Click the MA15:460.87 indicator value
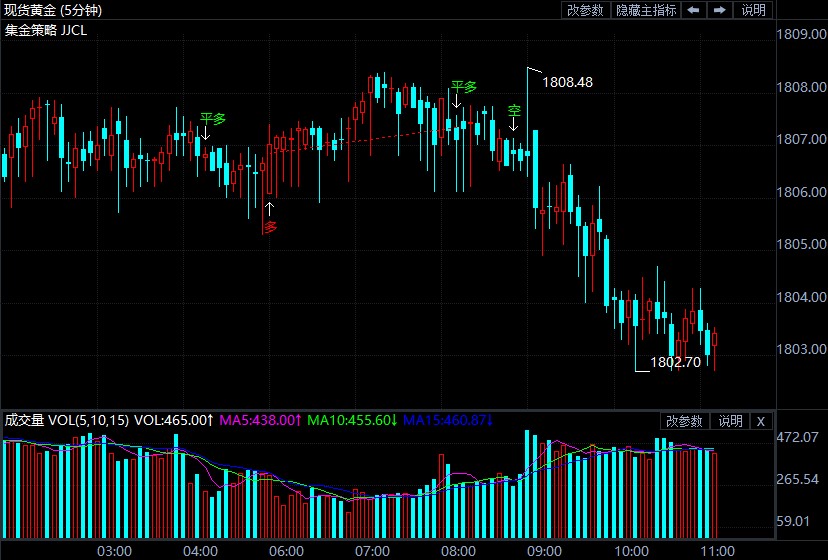Image resolution: width=828 pixels, height=560 pixels. [448, 421]
